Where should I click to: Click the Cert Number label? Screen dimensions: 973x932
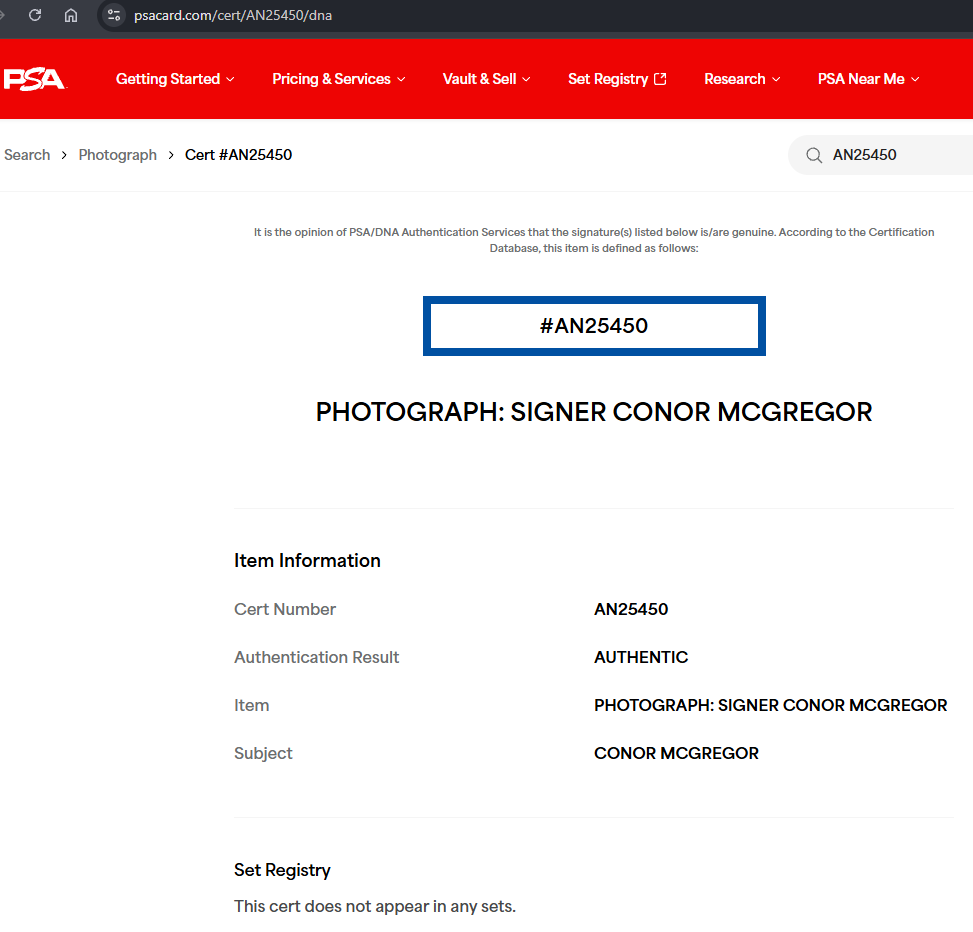(285, 609)
